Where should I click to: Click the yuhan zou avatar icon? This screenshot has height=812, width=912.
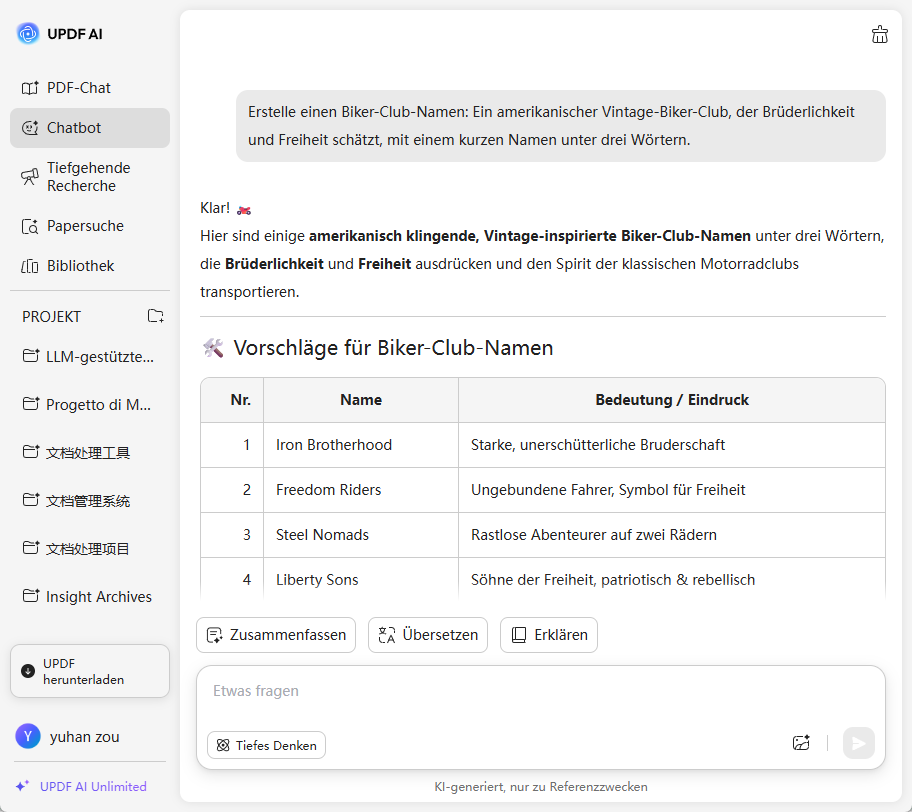click(28, 737)
